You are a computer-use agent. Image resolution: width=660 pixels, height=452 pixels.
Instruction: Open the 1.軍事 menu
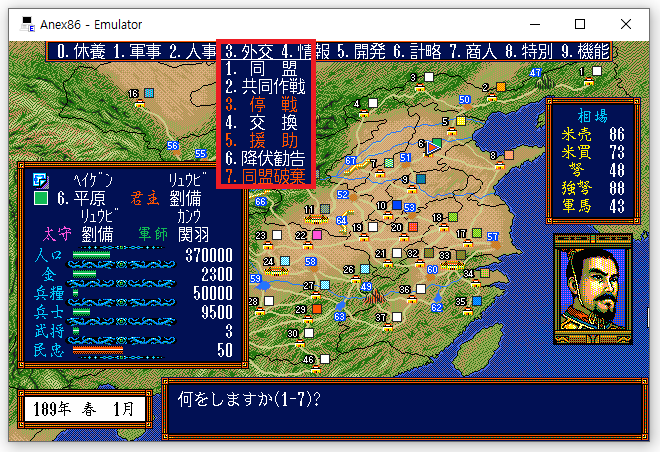pos(137,52)
